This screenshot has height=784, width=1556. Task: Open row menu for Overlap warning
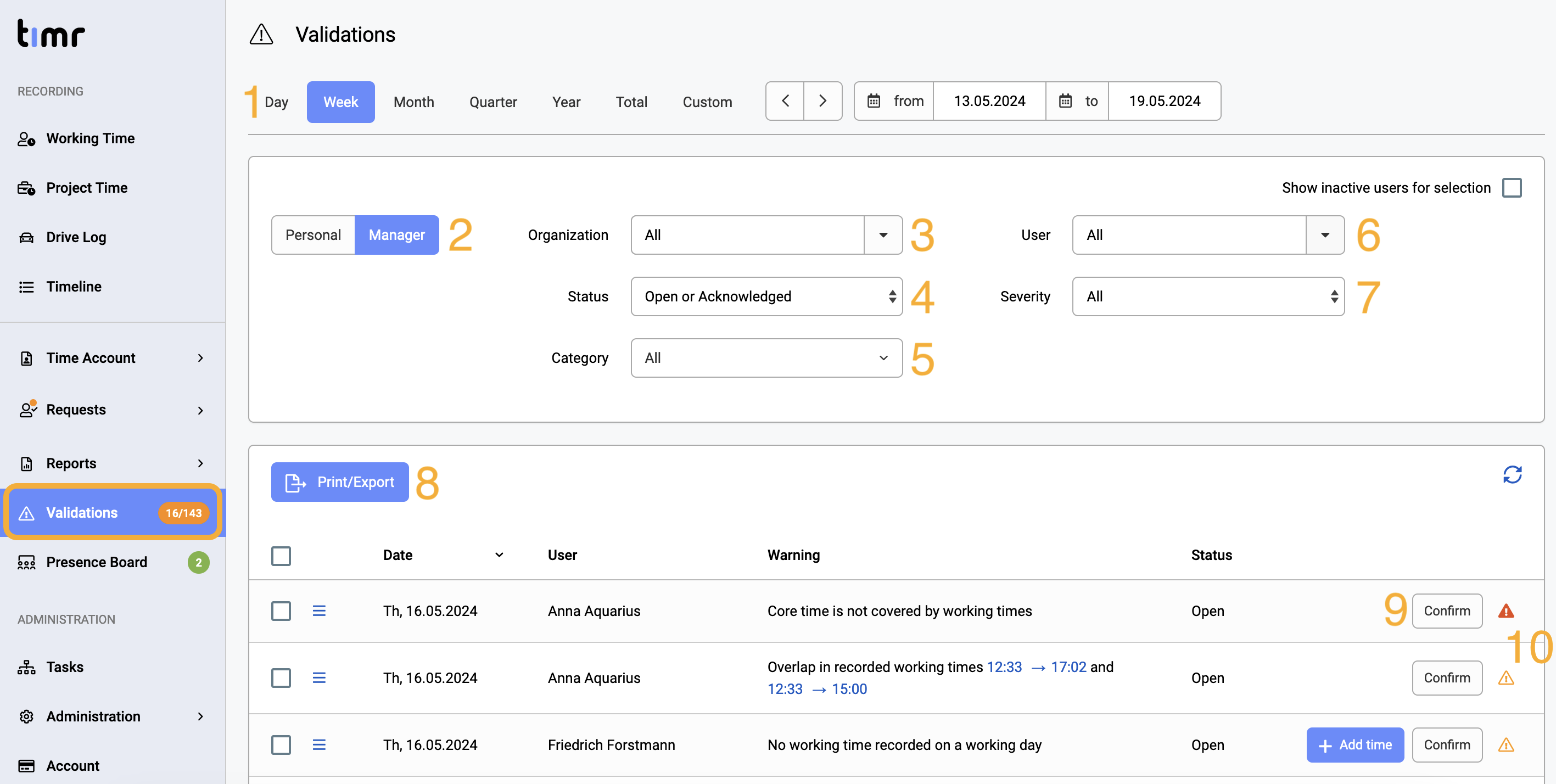pos(319,677)
